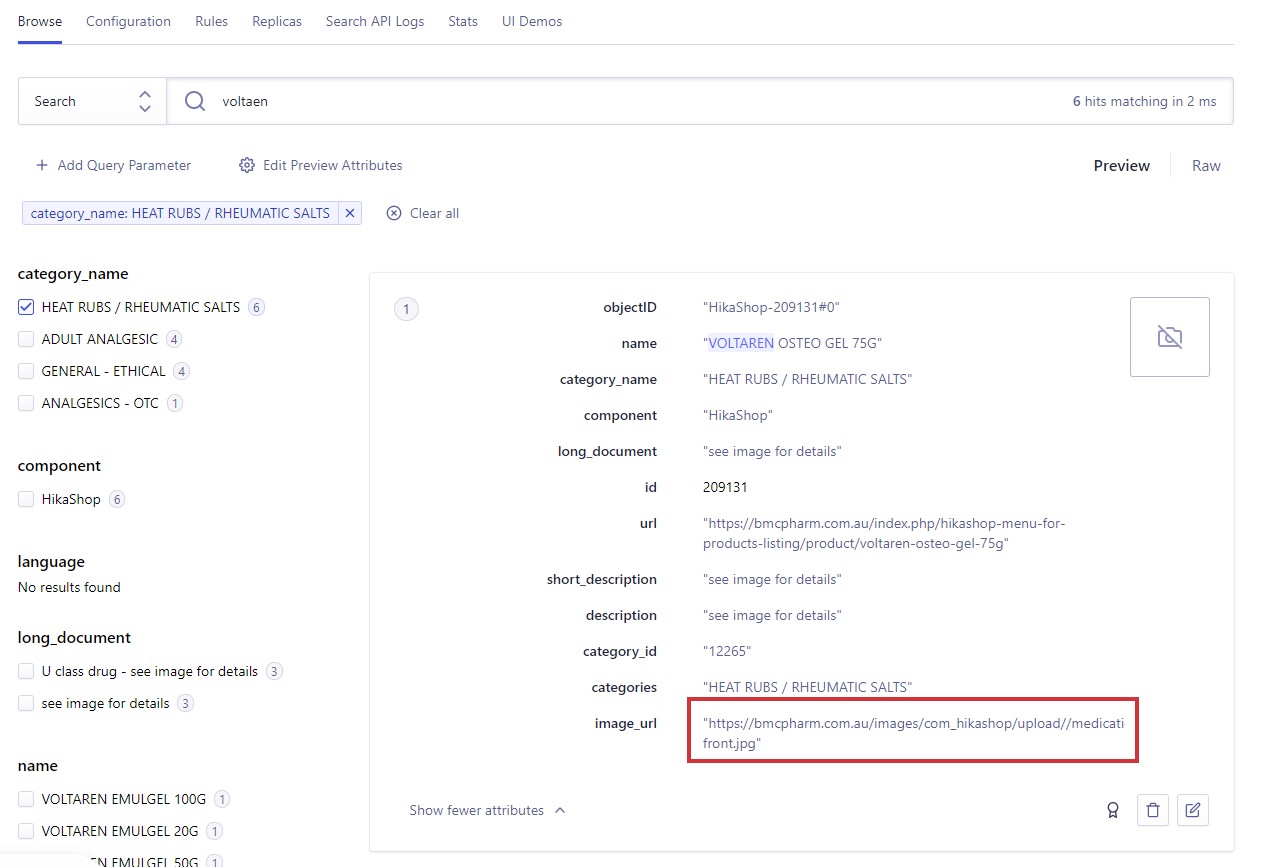Open the Search type dropdown
Screen dimensions: 1264x867
pos(92,101)
